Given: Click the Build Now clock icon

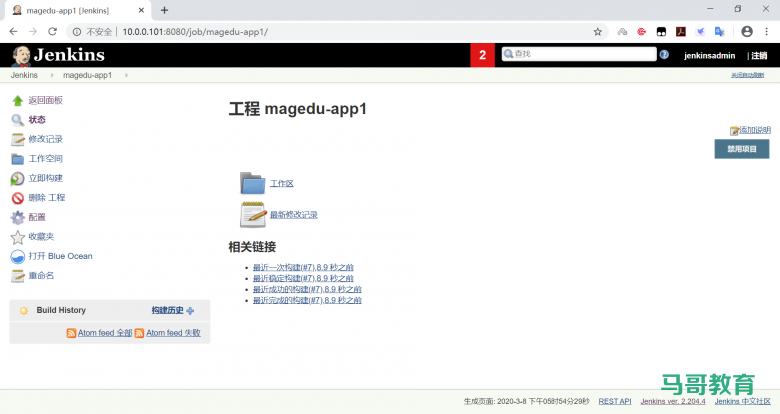Looking at the screenshot, I should coord(17,178).
